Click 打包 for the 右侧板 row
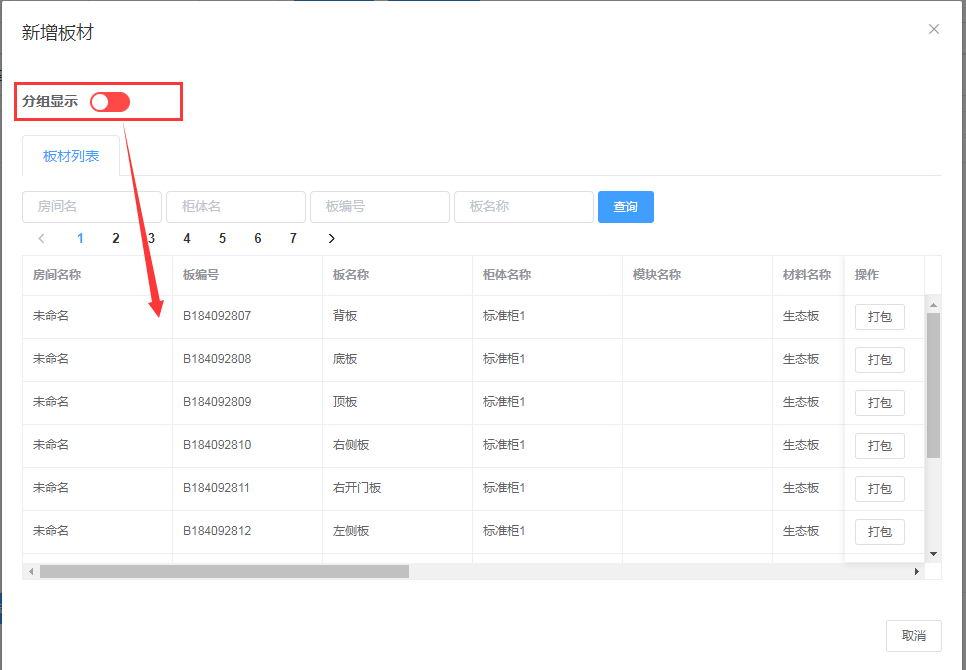This screenshot has width=966, height=670. point(879,446)
